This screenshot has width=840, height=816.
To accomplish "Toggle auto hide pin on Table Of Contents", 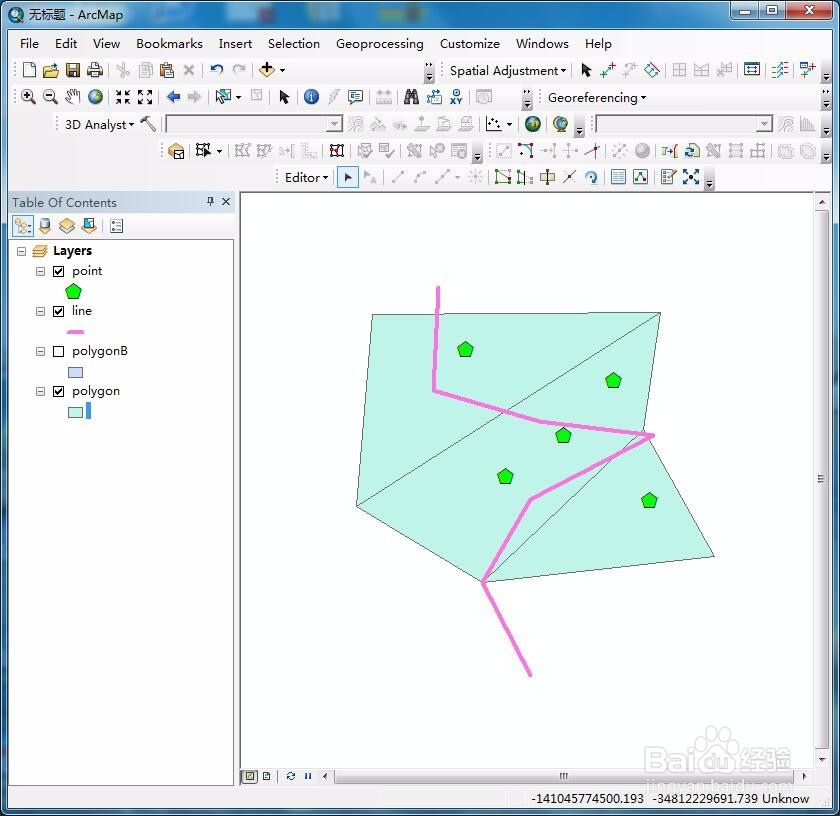I will 210,201.
